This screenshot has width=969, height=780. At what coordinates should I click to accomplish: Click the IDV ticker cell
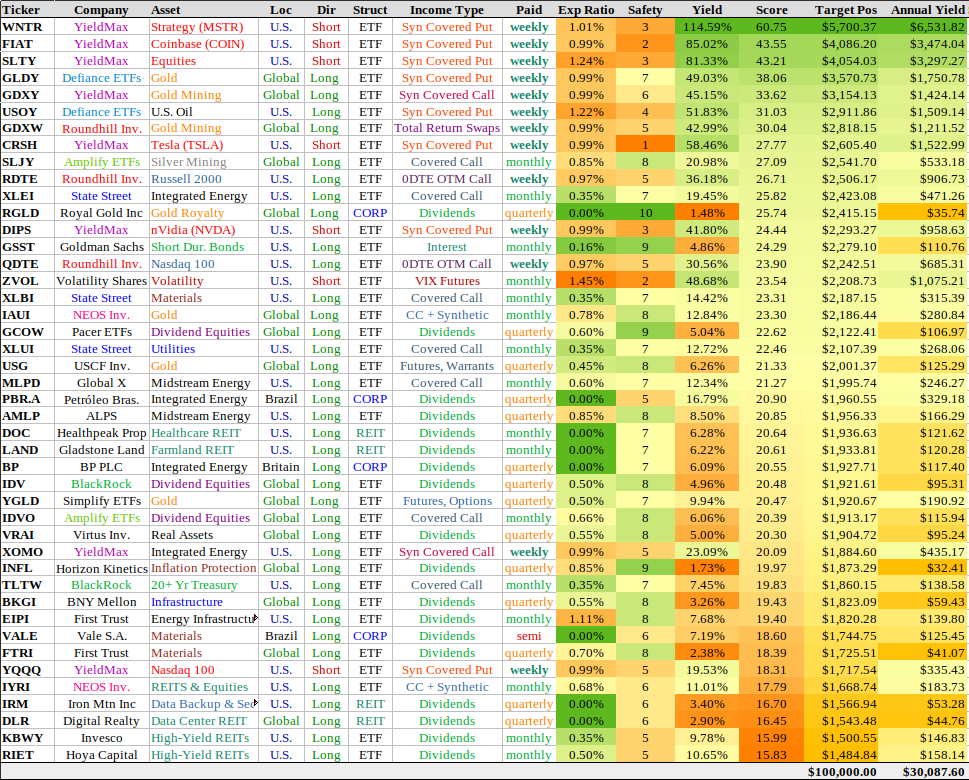27,484
